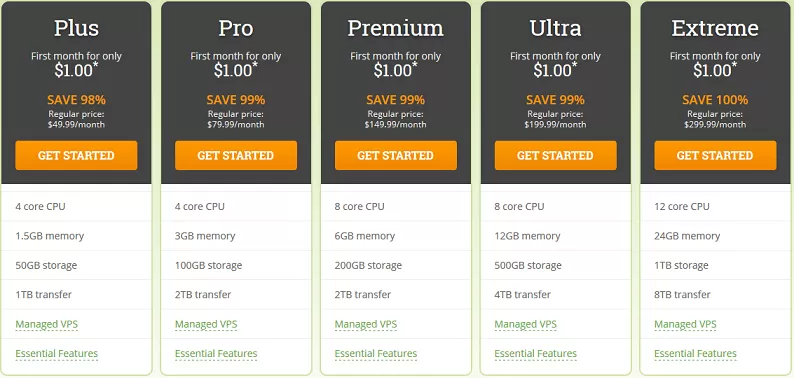Open Managed VPS link in Plus column
This screenshot has height=378, width=794.
(x=47, y=324)
